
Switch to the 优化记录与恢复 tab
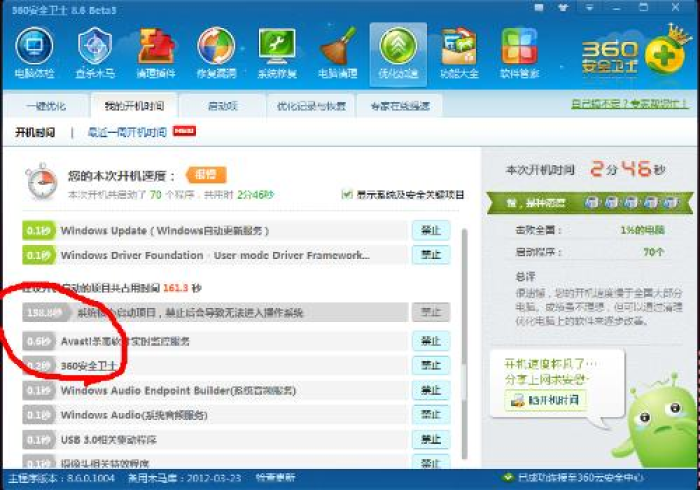(x=311, y=106)
